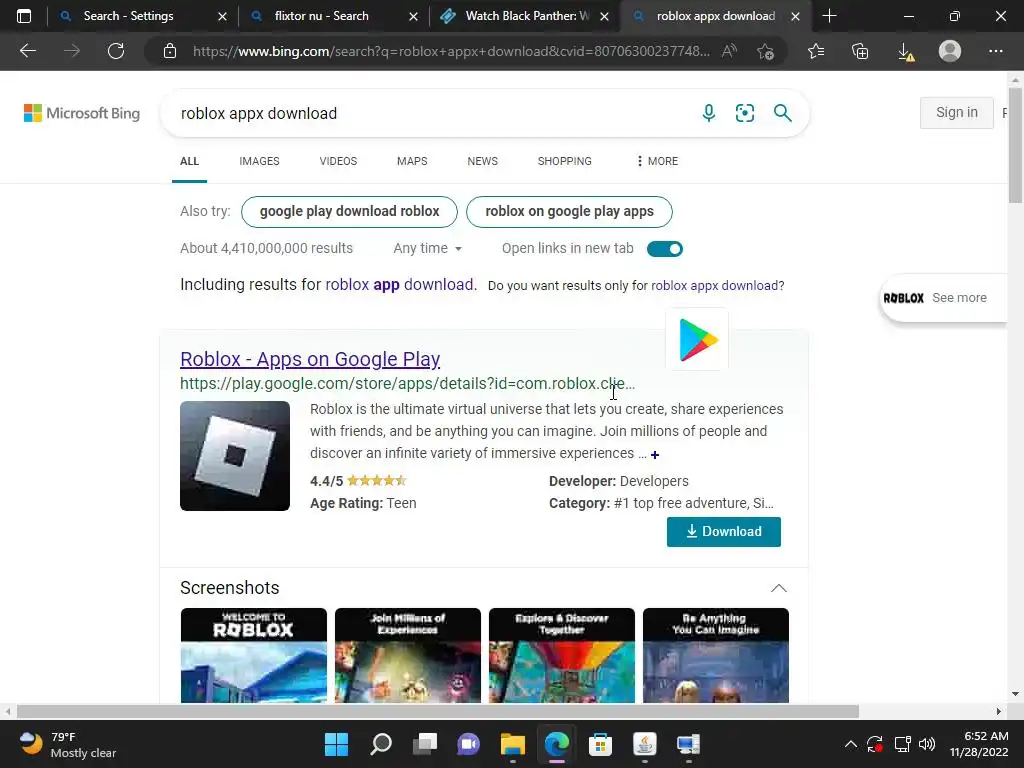Search using an image (visual search)
The height and width of the screenshot is (768, 1024).
pos(745,113)
